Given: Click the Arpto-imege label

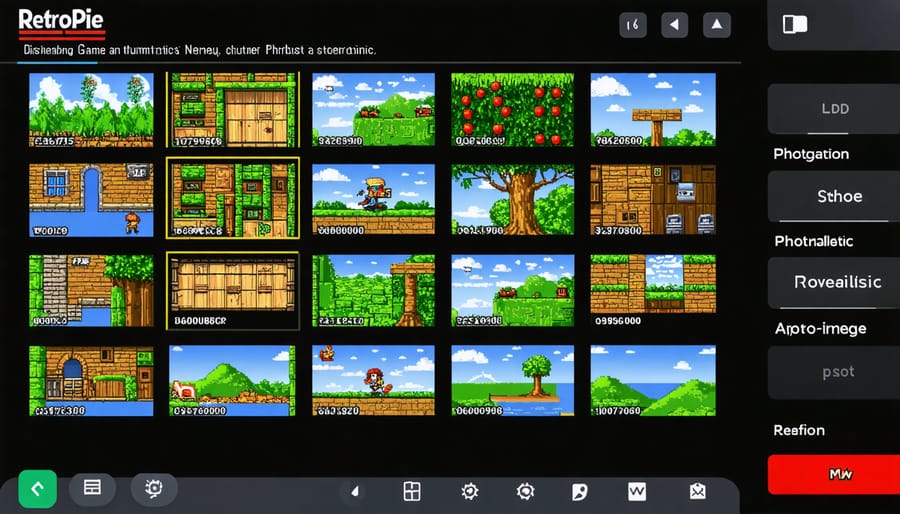Looking at the screenshot, I should point(820,329).
